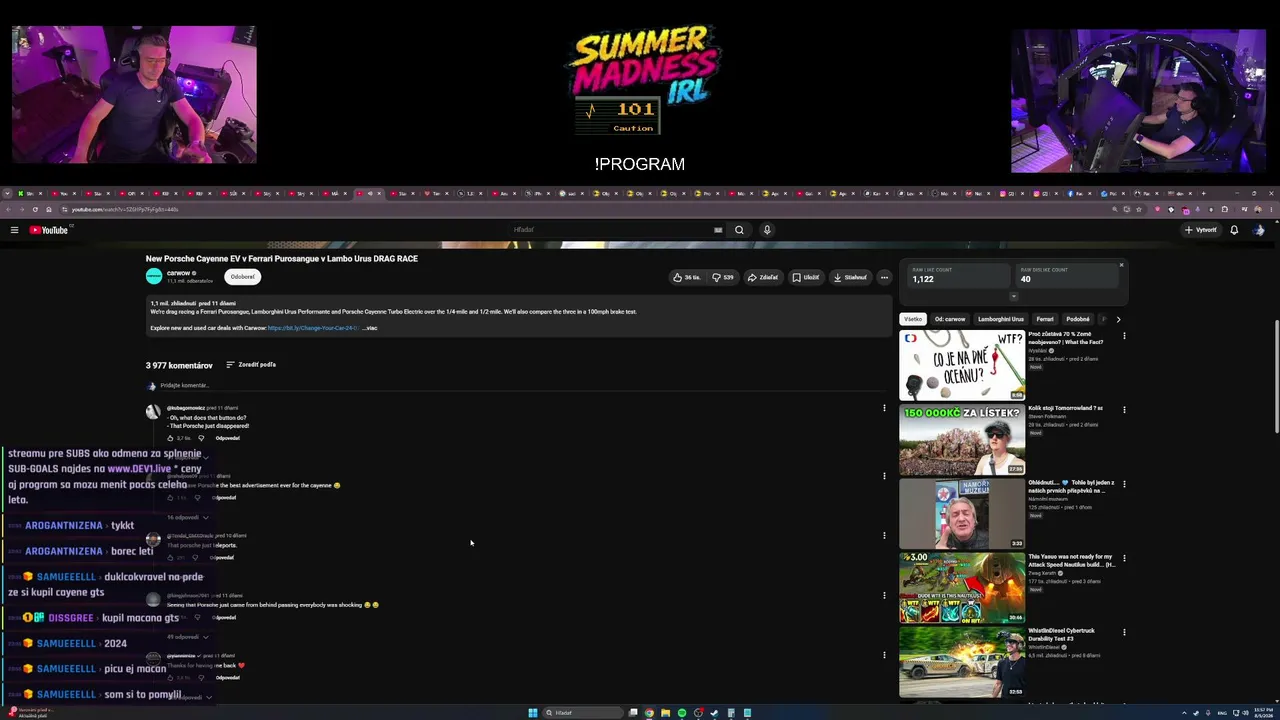Open the Yasuo Nautilus video thumbnail
Viewport: 1280px width, 720px height.
click(962, 588)
